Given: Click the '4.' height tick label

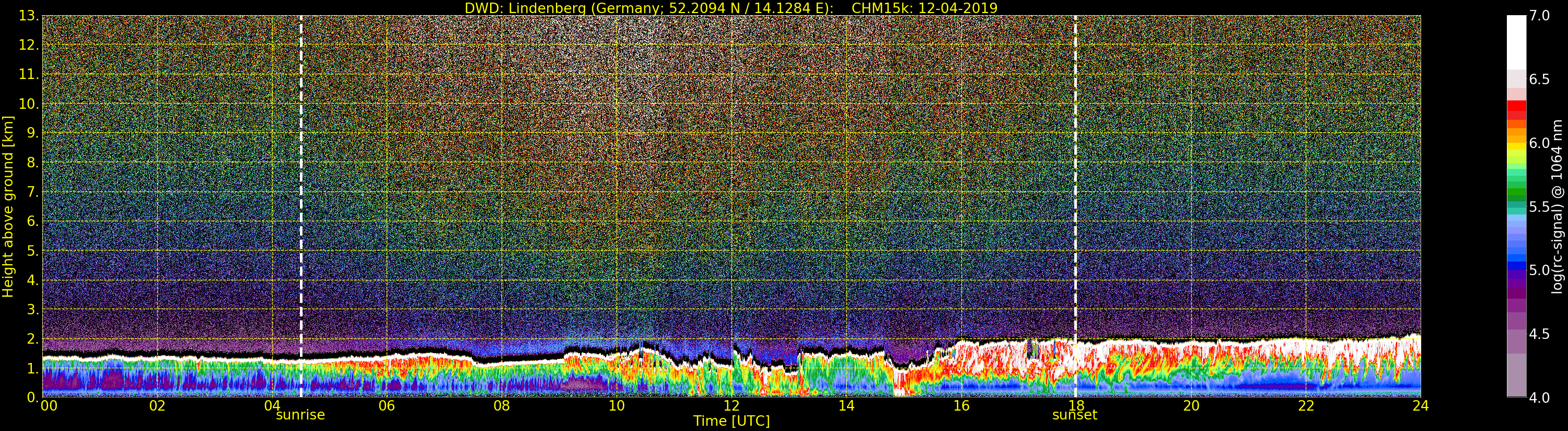Looking at the screenshot, I should point(32,280).
